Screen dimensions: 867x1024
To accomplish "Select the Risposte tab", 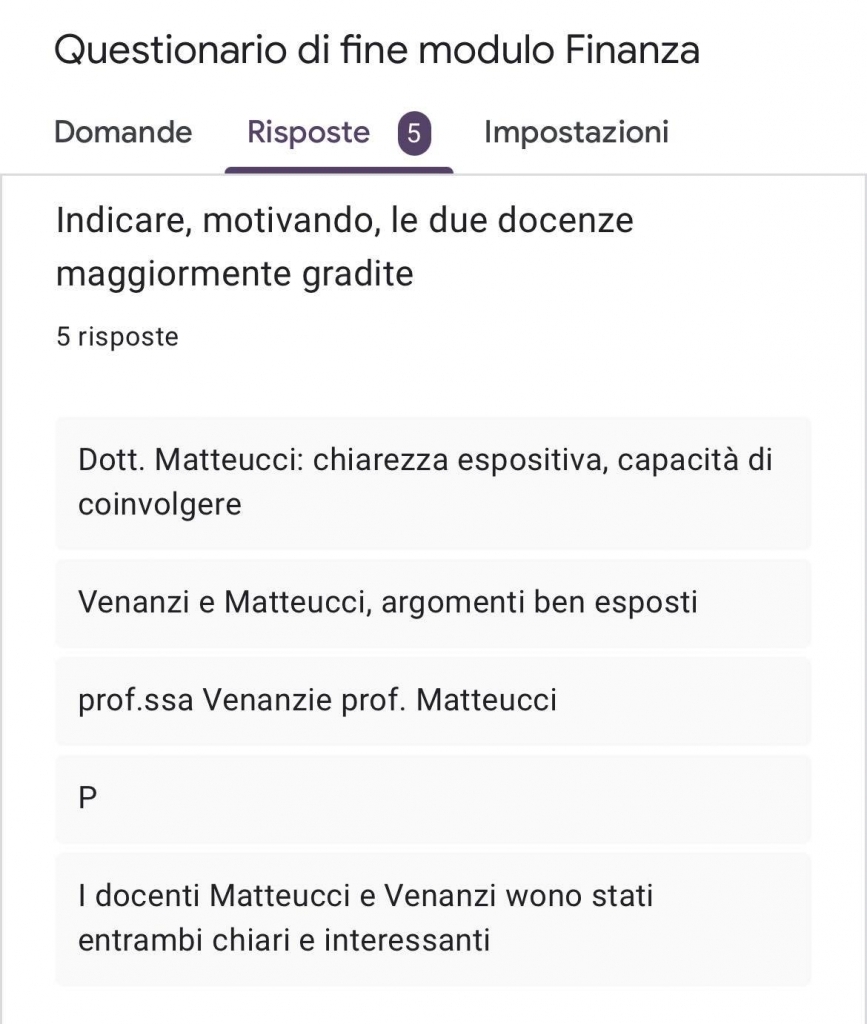I will 308,132.
